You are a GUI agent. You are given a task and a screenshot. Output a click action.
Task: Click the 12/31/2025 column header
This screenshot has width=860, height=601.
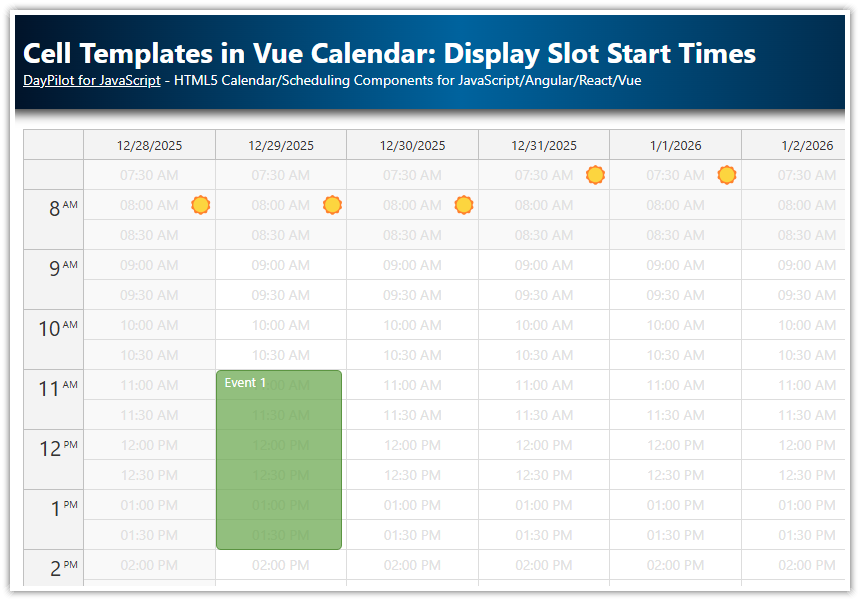pos(543,144)
